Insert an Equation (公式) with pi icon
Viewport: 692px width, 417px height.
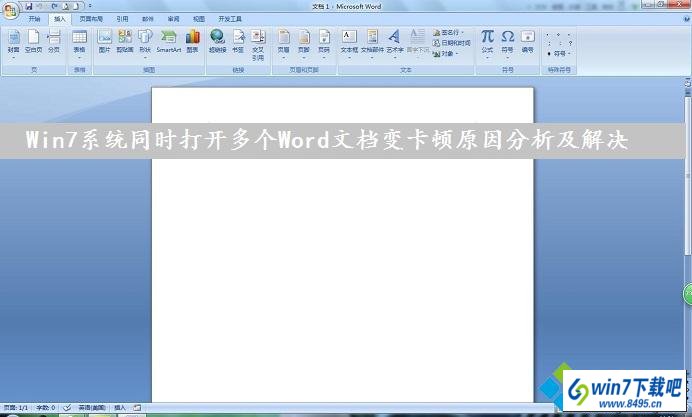pos(487,44)
